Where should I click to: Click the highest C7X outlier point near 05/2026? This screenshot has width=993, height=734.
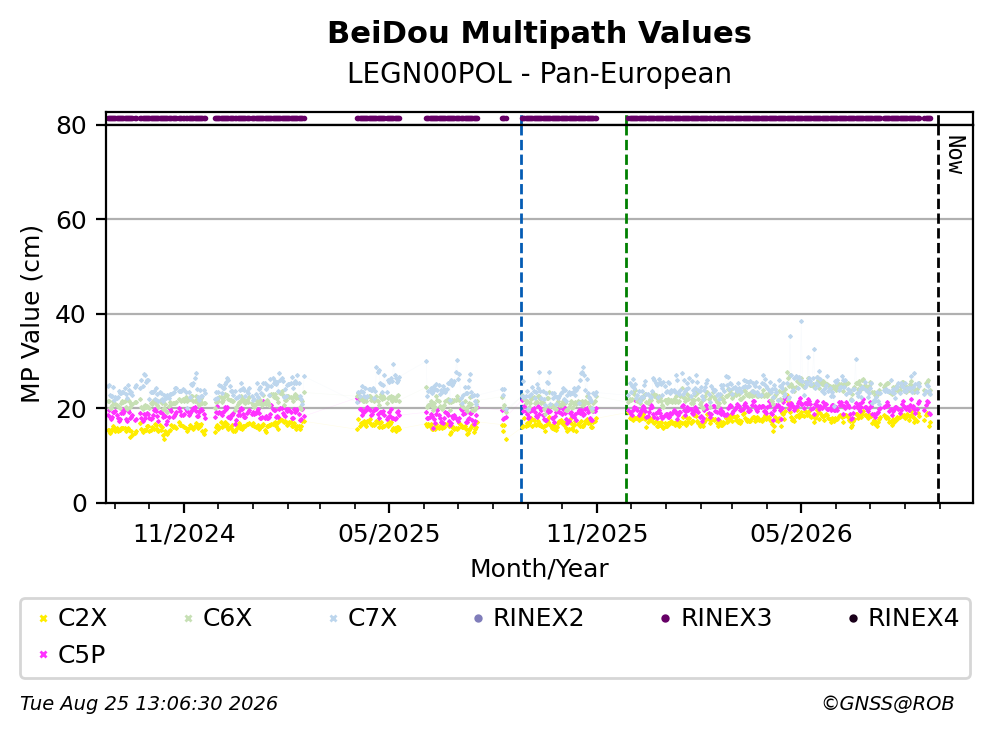tap(801, 322)
